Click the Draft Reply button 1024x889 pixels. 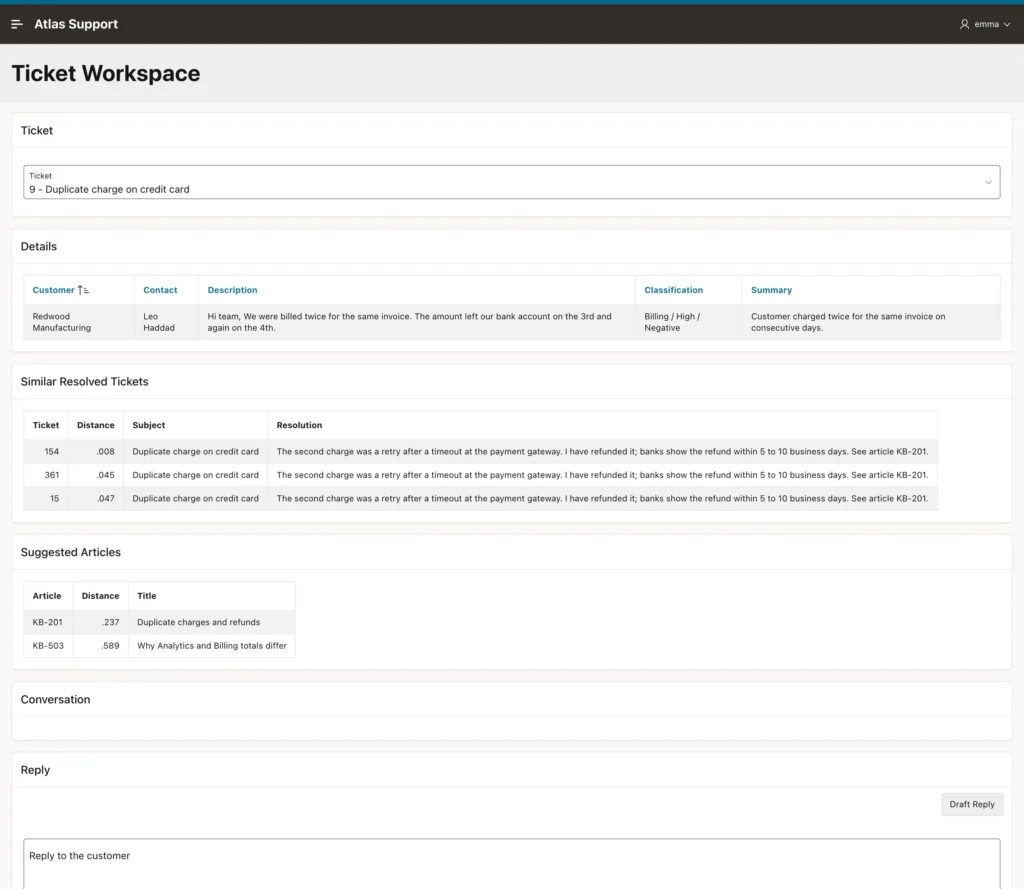(x=971, y=804)
